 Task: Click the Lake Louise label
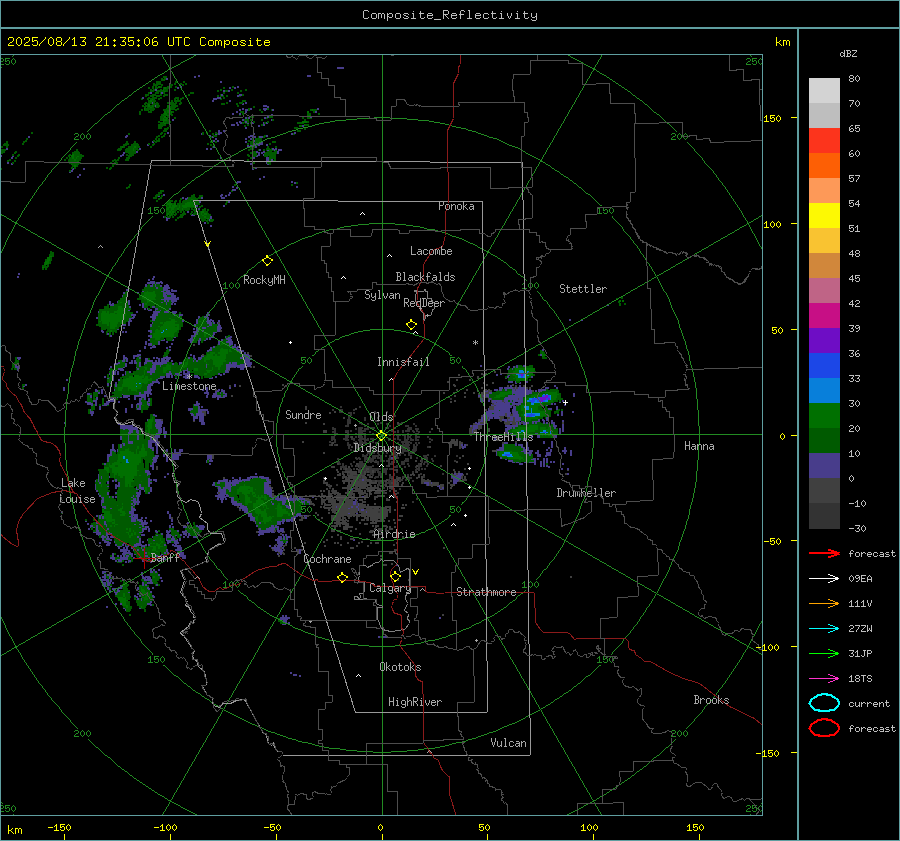point(77,491)
